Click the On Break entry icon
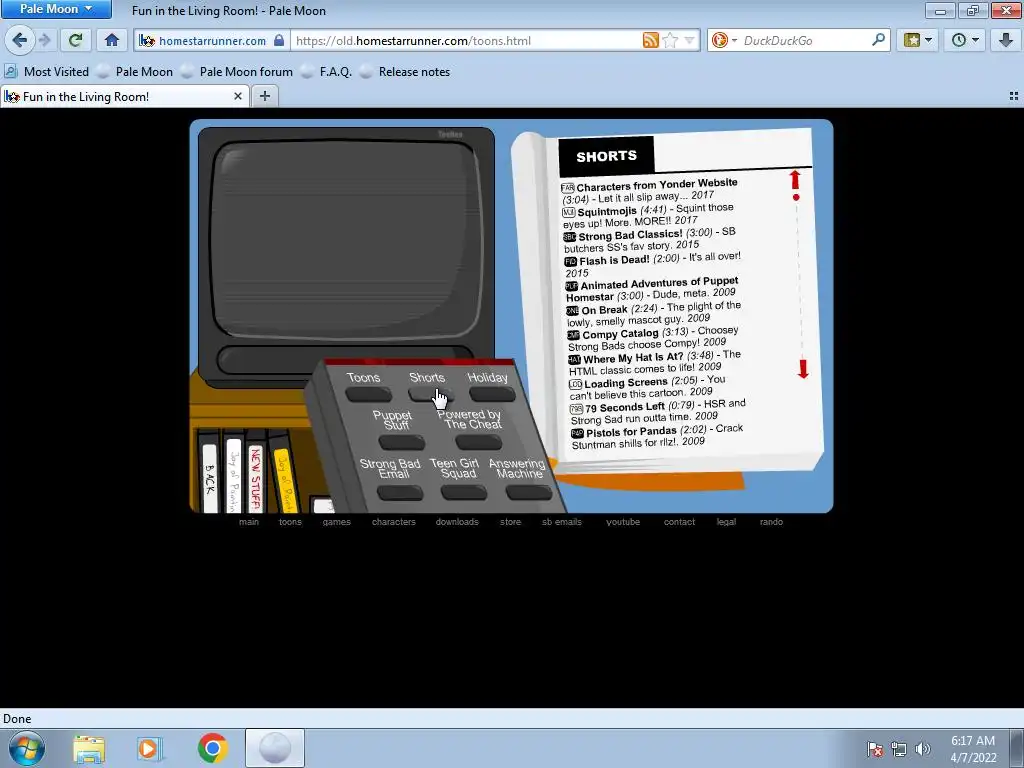Screen dimensions: 1024x768 point(573,310)
